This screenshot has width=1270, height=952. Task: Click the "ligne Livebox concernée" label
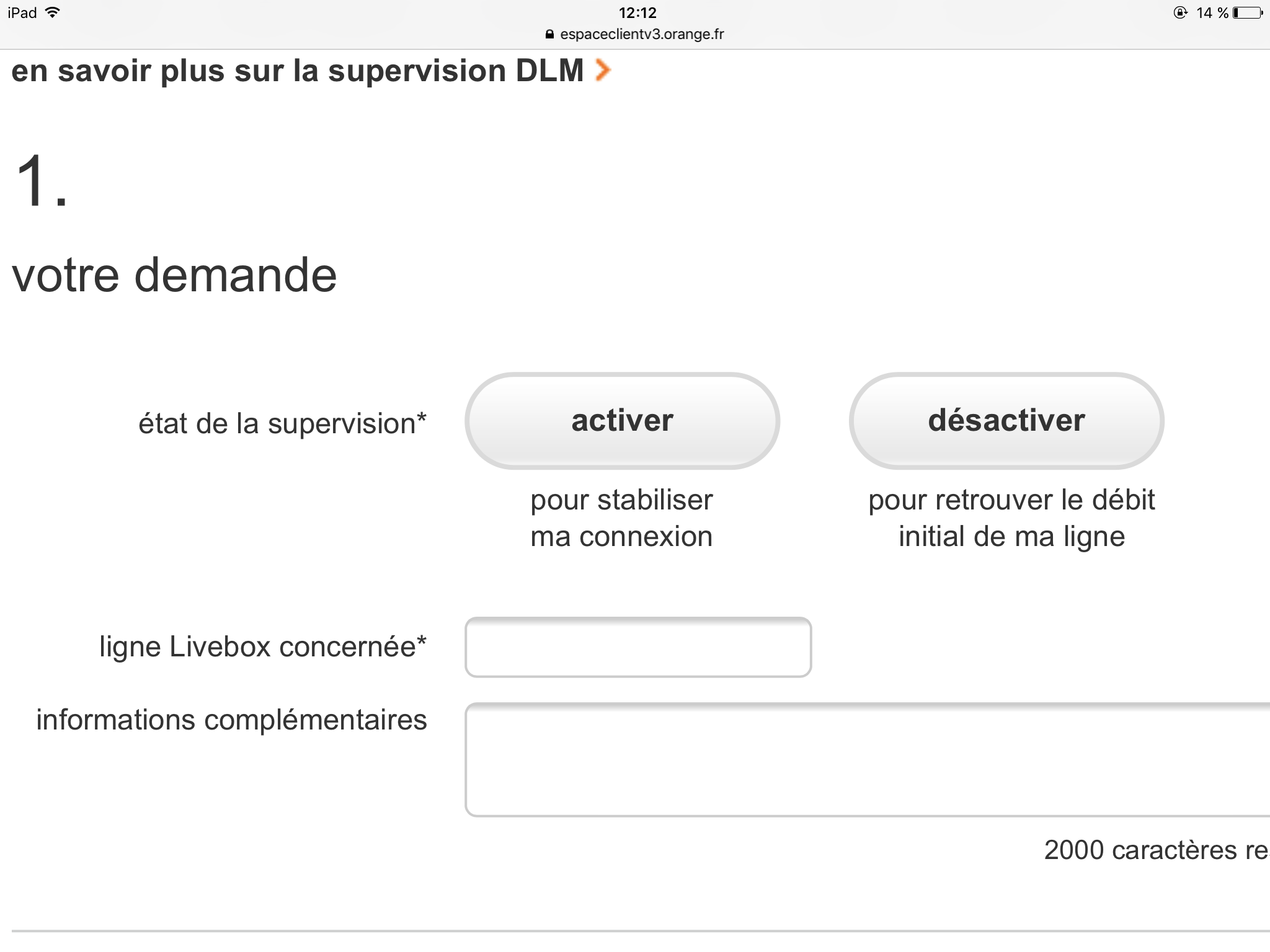(x=263, y=647)
